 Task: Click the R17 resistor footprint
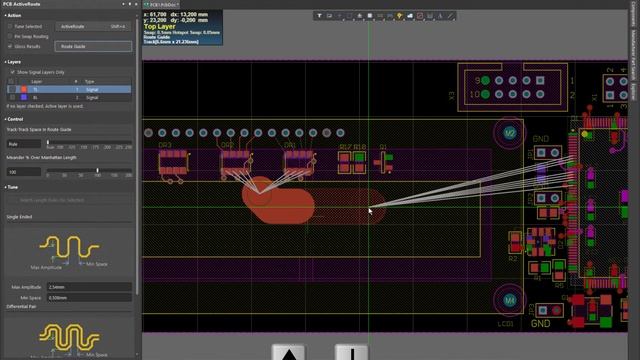(344, 162)
